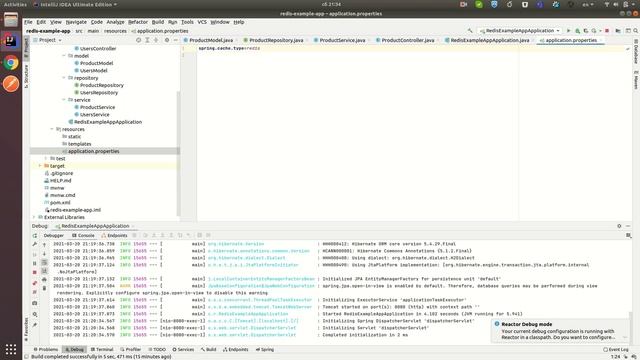Screen dimensions: 640x360
Task: Click the Build project hammer icon
Action: click(470, 31)
